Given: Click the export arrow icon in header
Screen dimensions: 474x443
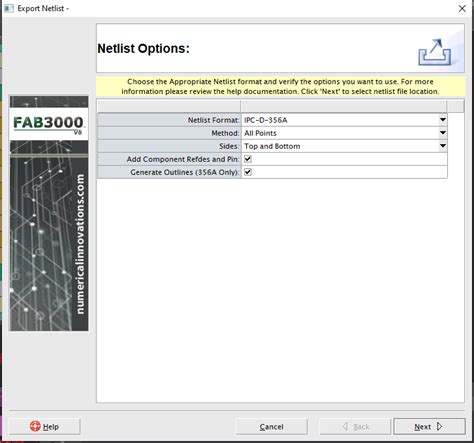Looking at the screenshot, I should [435, 52].
